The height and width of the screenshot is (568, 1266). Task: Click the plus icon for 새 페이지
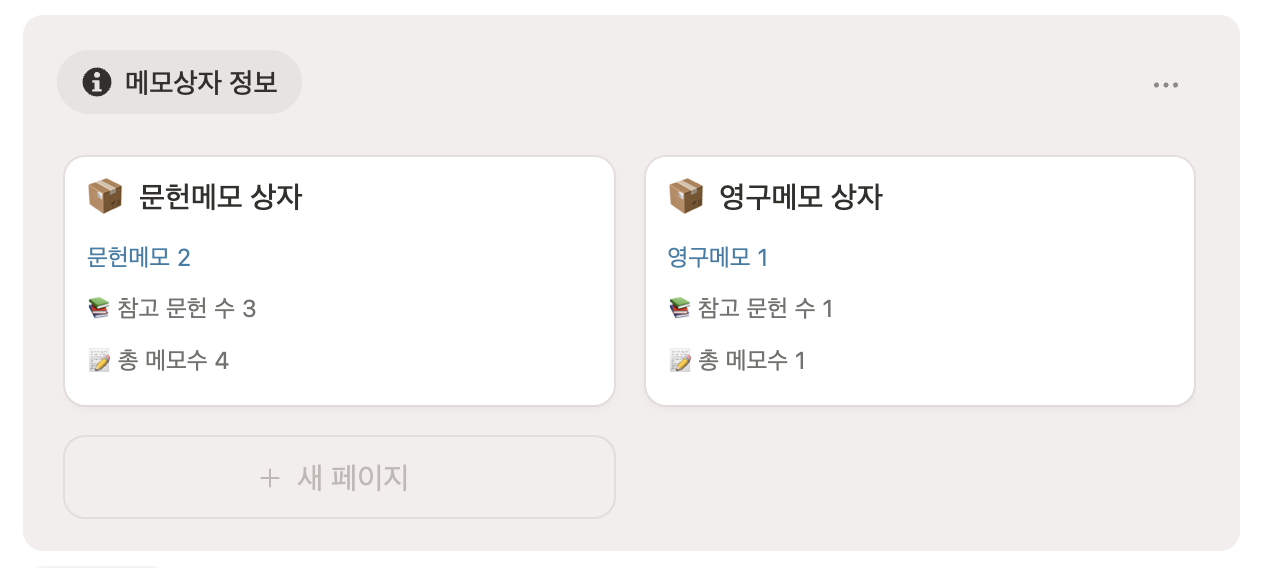pyautogui.click(x=269, y=478)
